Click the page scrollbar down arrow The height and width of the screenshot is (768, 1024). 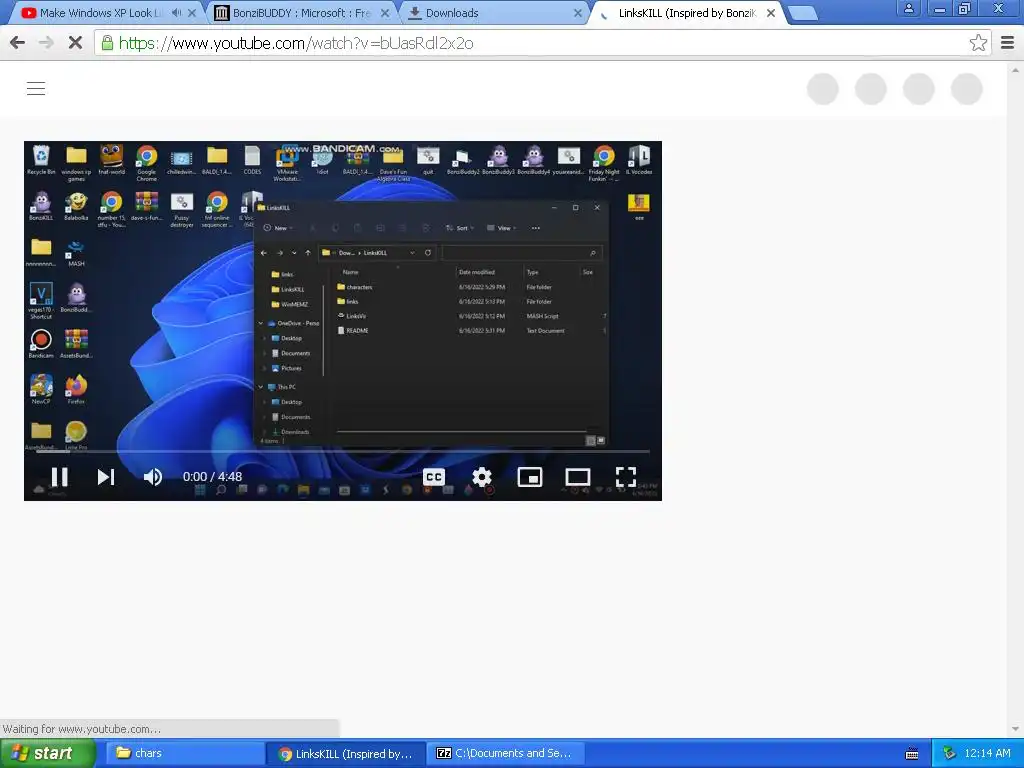tap(1016, 729)
